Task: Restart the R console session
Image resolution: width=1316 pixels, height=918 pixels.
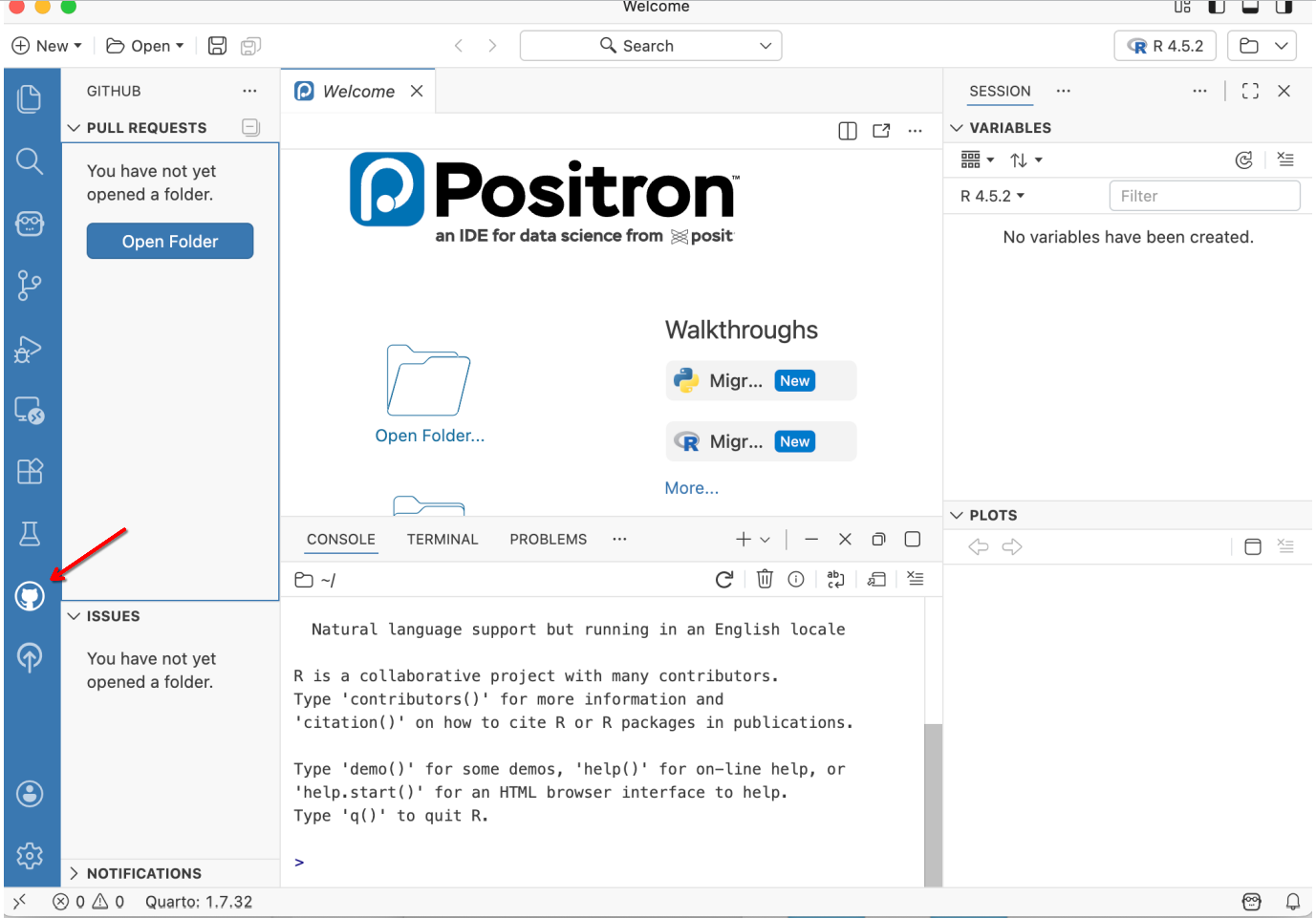Action: point(724,579)
